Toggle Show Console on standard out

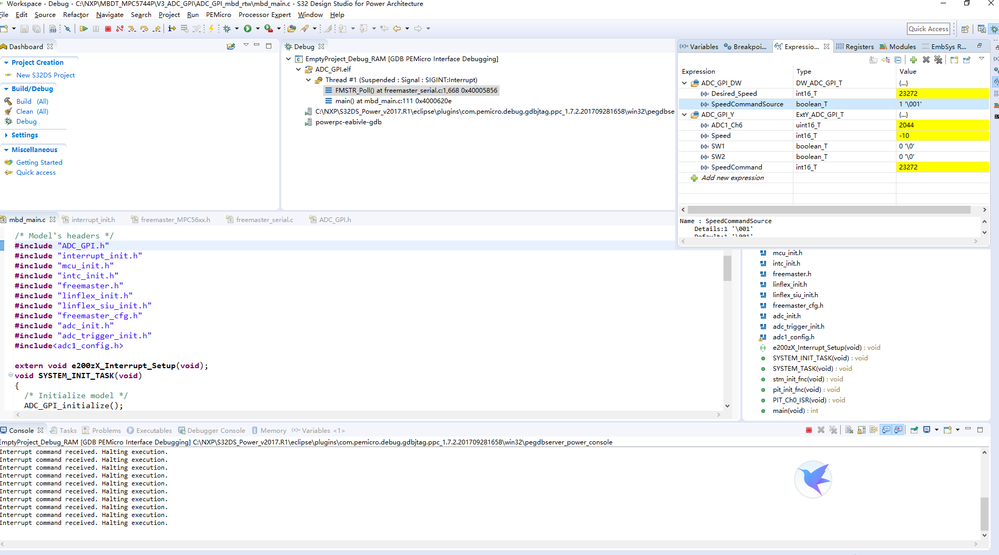(x=886, y=430)
